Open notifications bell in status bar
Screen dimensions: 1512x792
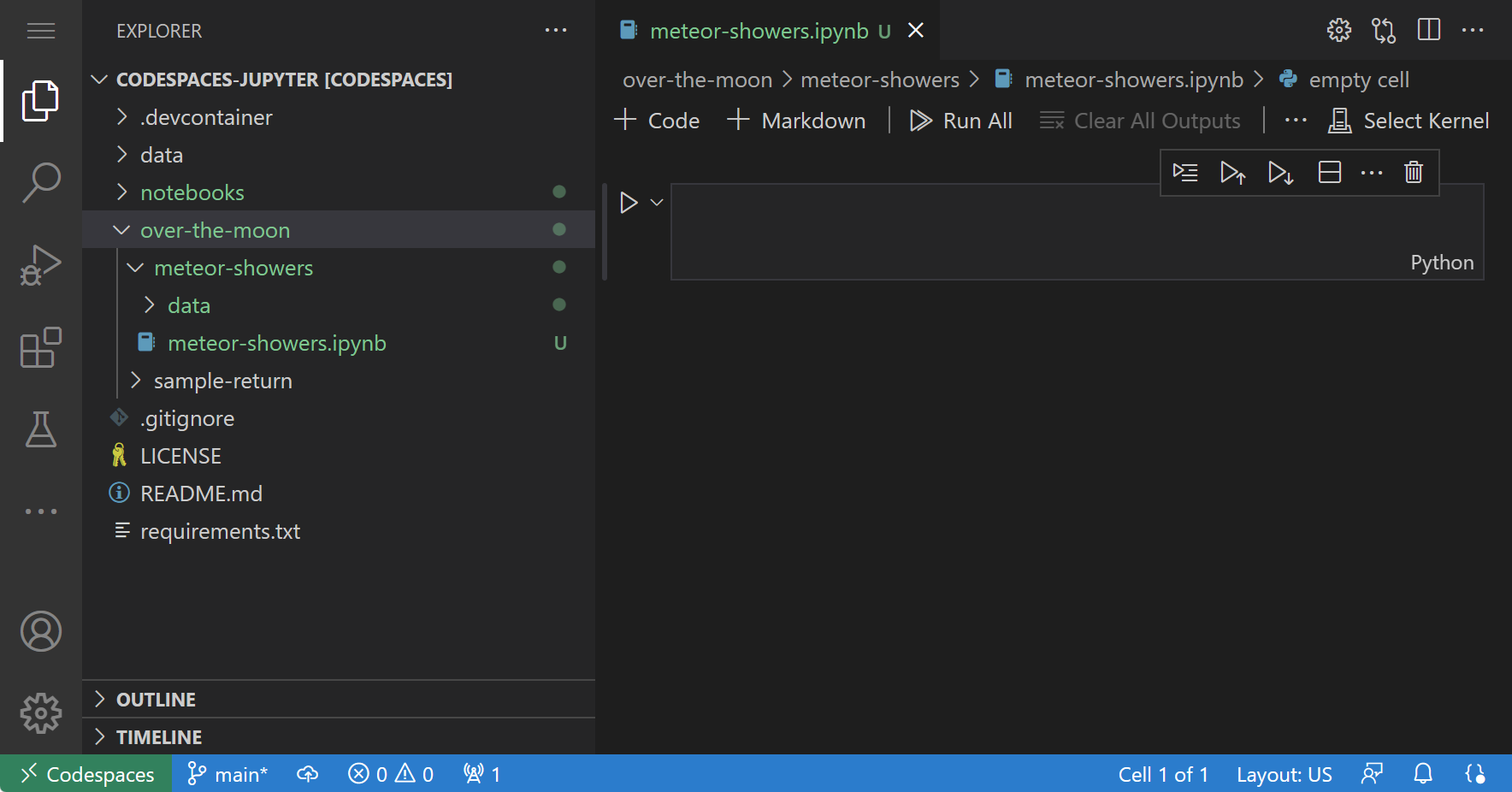(1423, 774)
